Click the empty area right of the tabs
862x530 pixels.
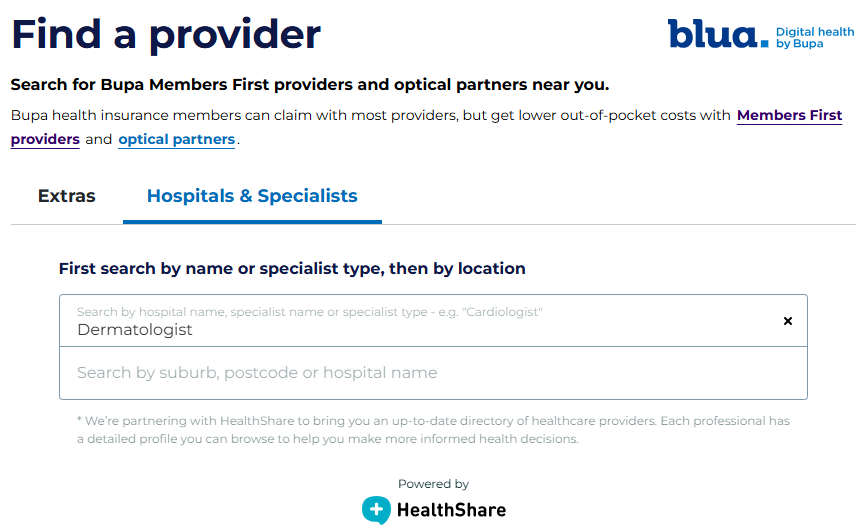(x=620, y=196)
